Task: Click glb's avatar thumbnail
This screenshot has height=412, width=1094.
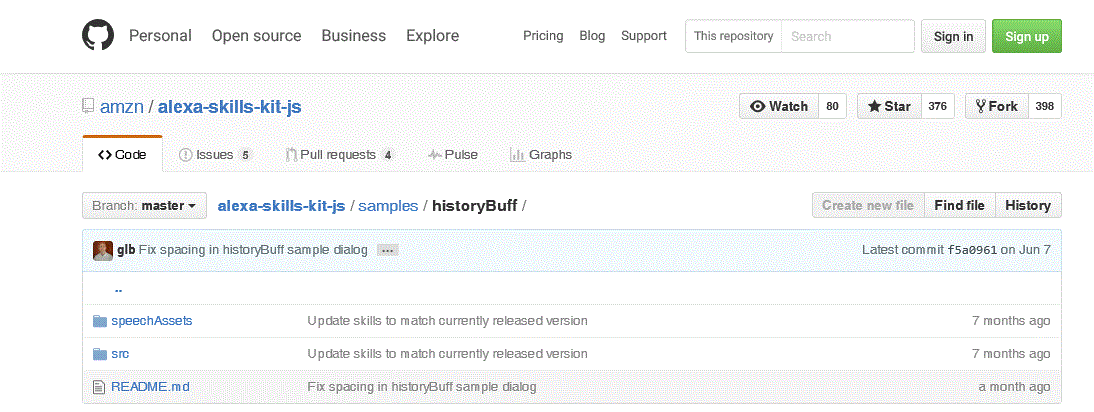Action: pyautogui.click(x=103, y=250)
